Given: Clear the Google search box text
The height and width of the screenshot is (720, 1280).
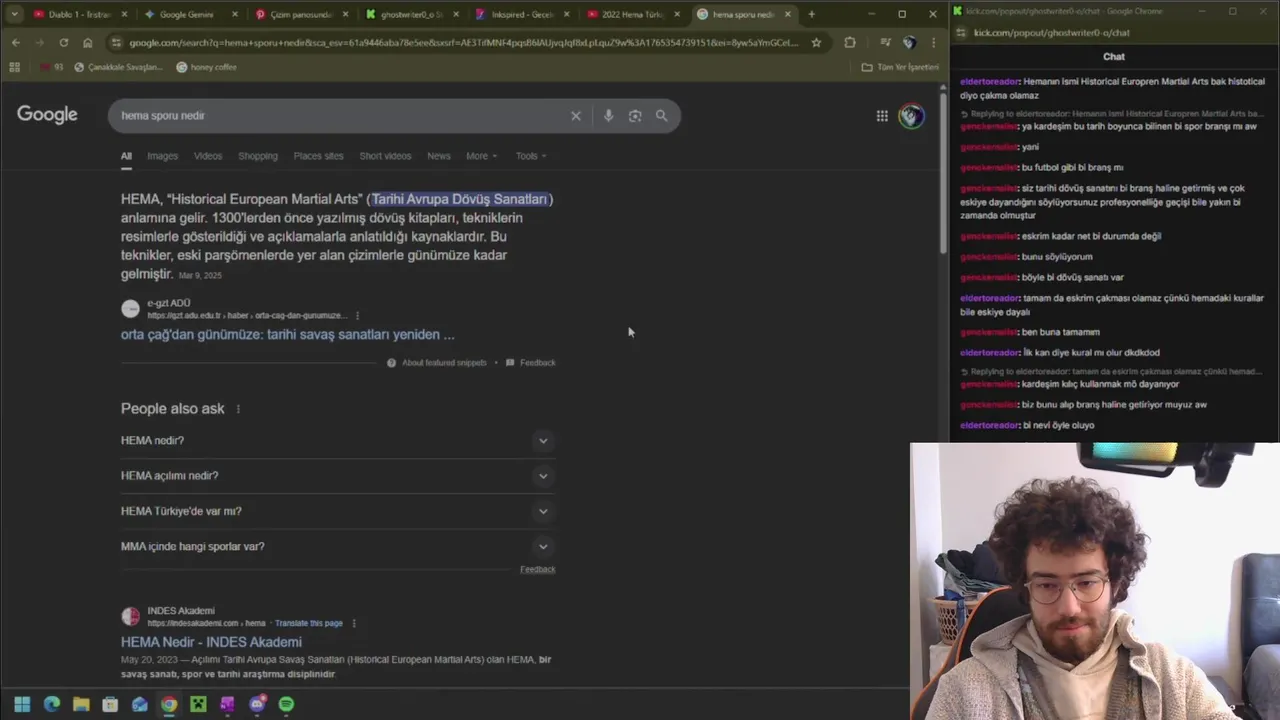Looking at the screenshot, I should [576, 116].
